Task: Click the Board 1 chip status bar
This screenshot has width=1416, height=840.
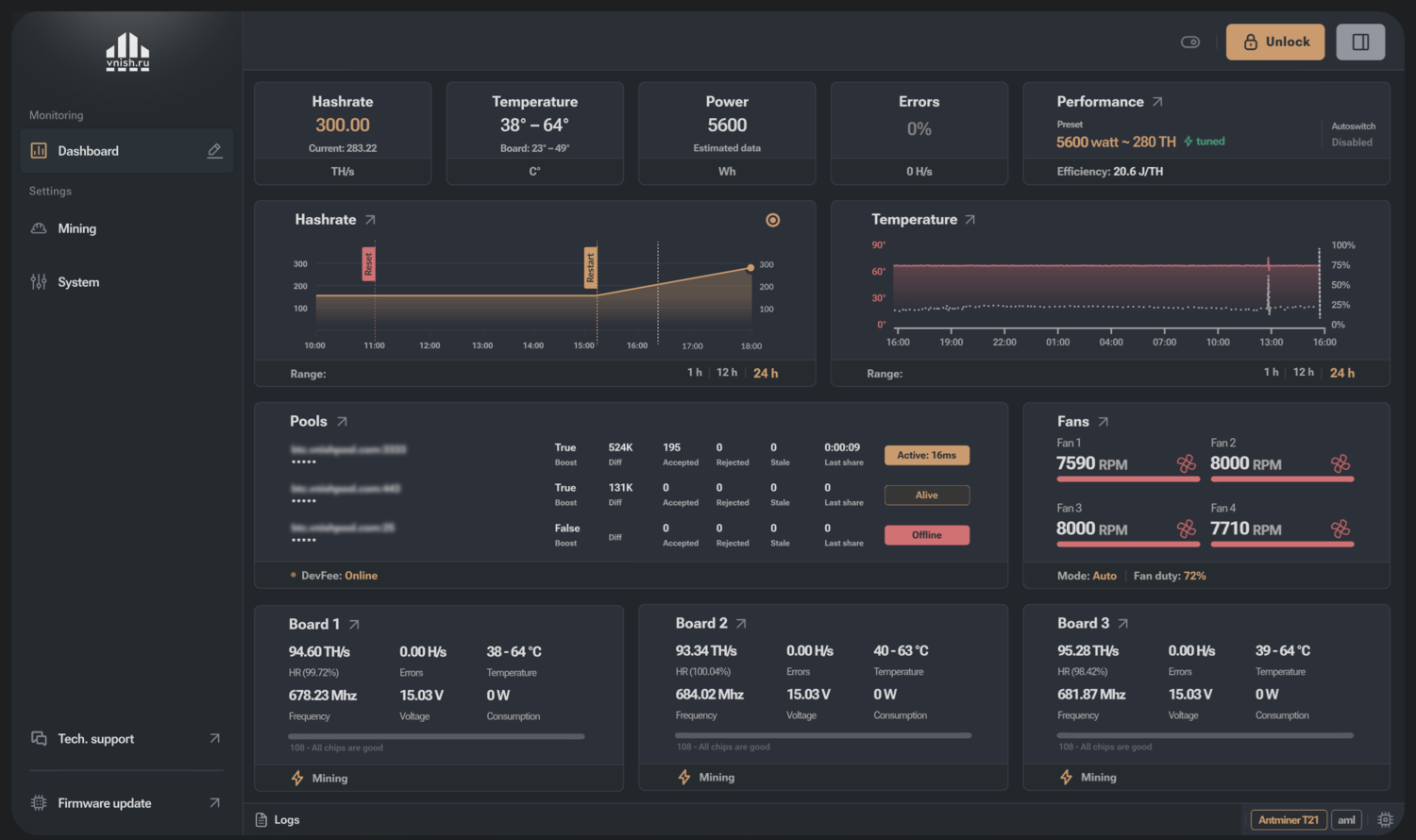Action: (436, 736)
